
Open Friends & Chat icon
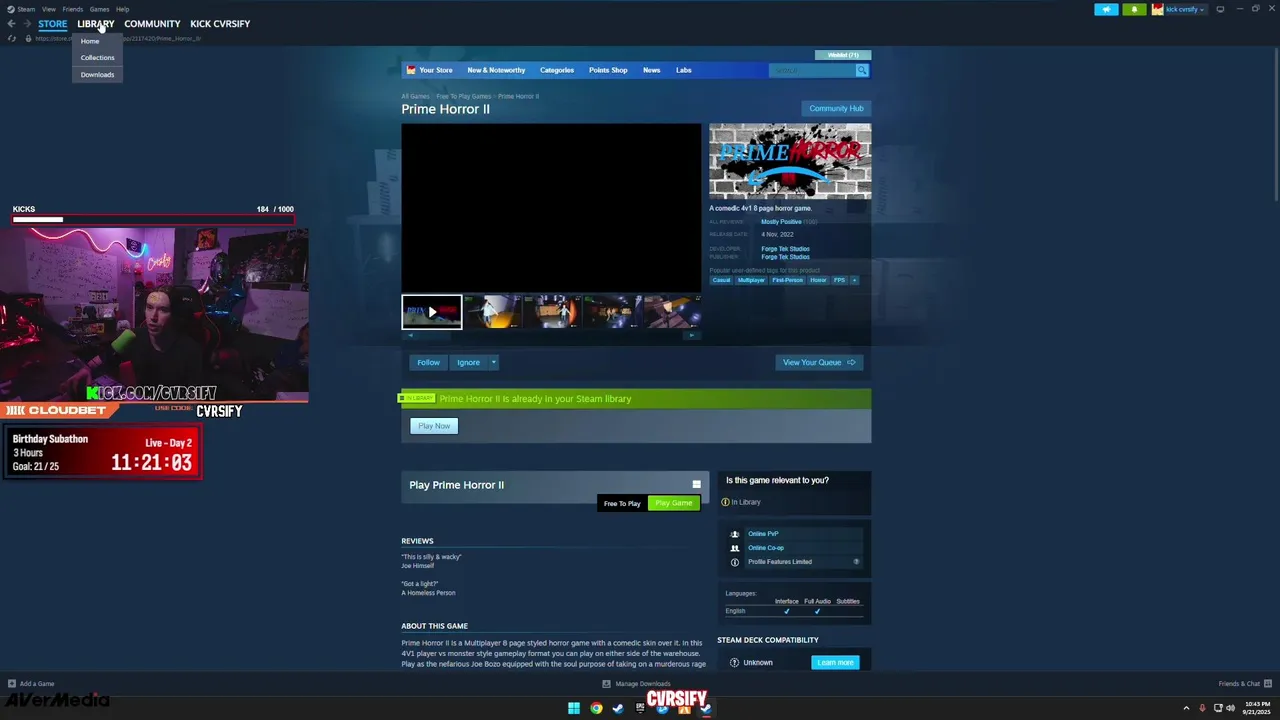pos(1268,684)
